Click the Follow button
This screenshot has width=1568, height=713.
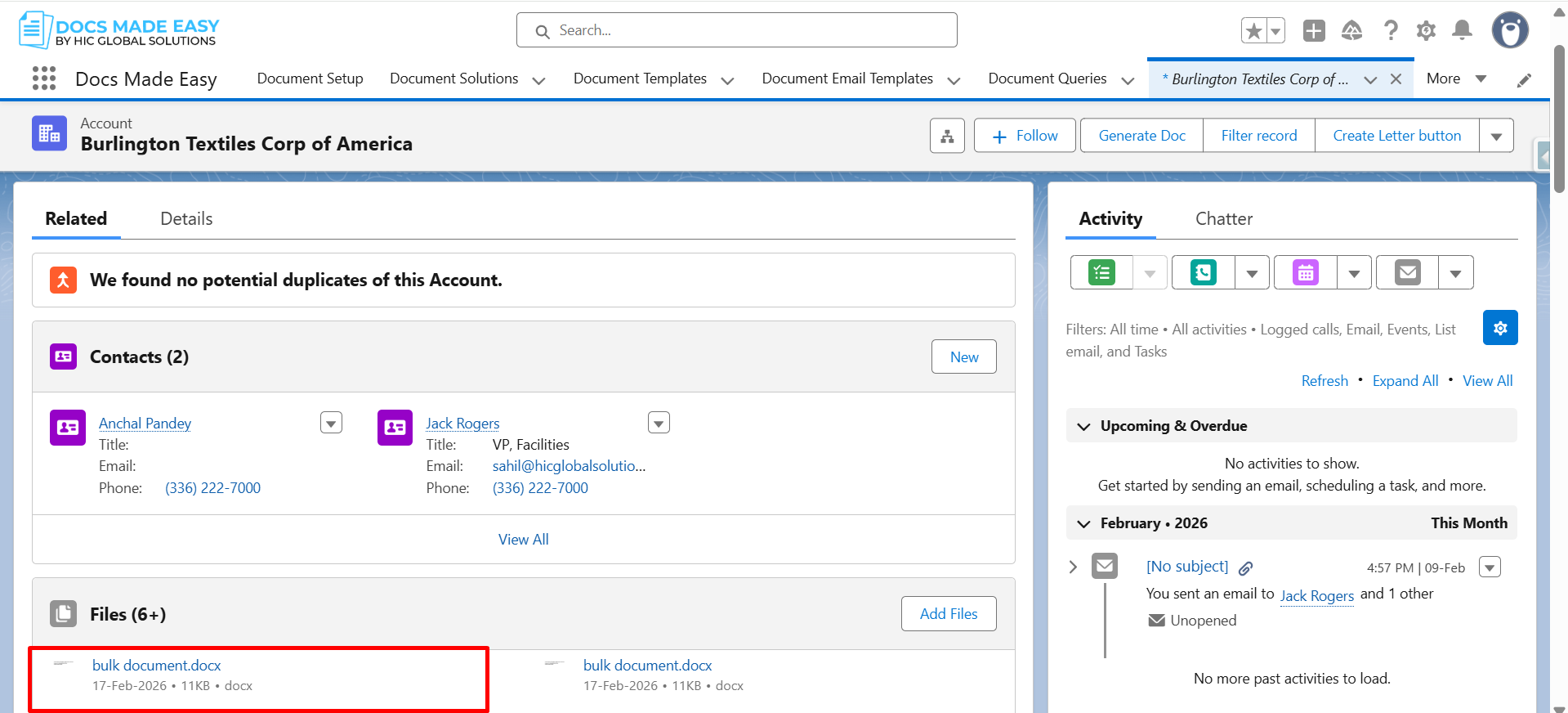[1025, 136]
